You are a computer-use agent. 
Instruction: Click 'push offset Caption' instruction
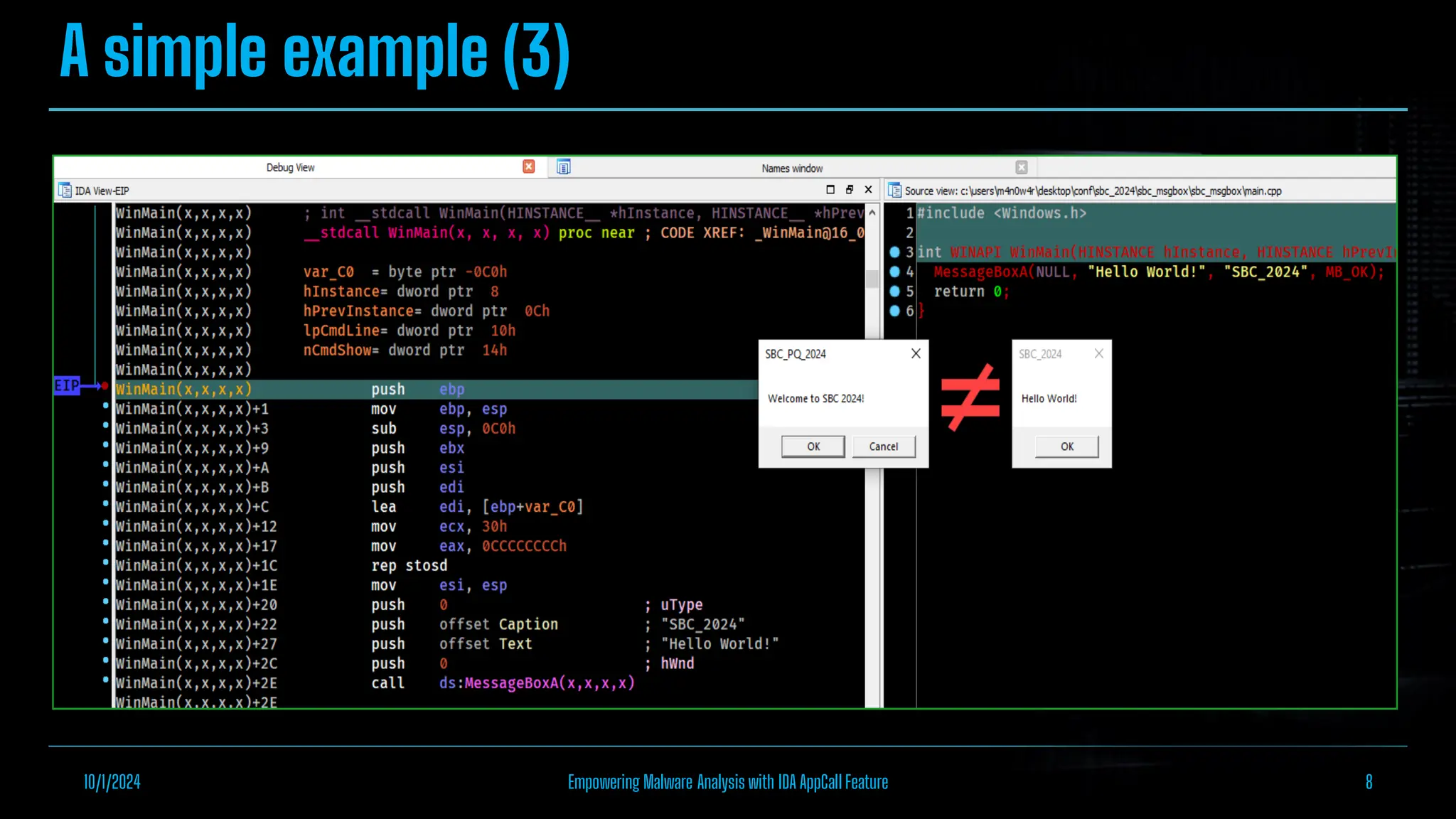[x=464, y=624]
